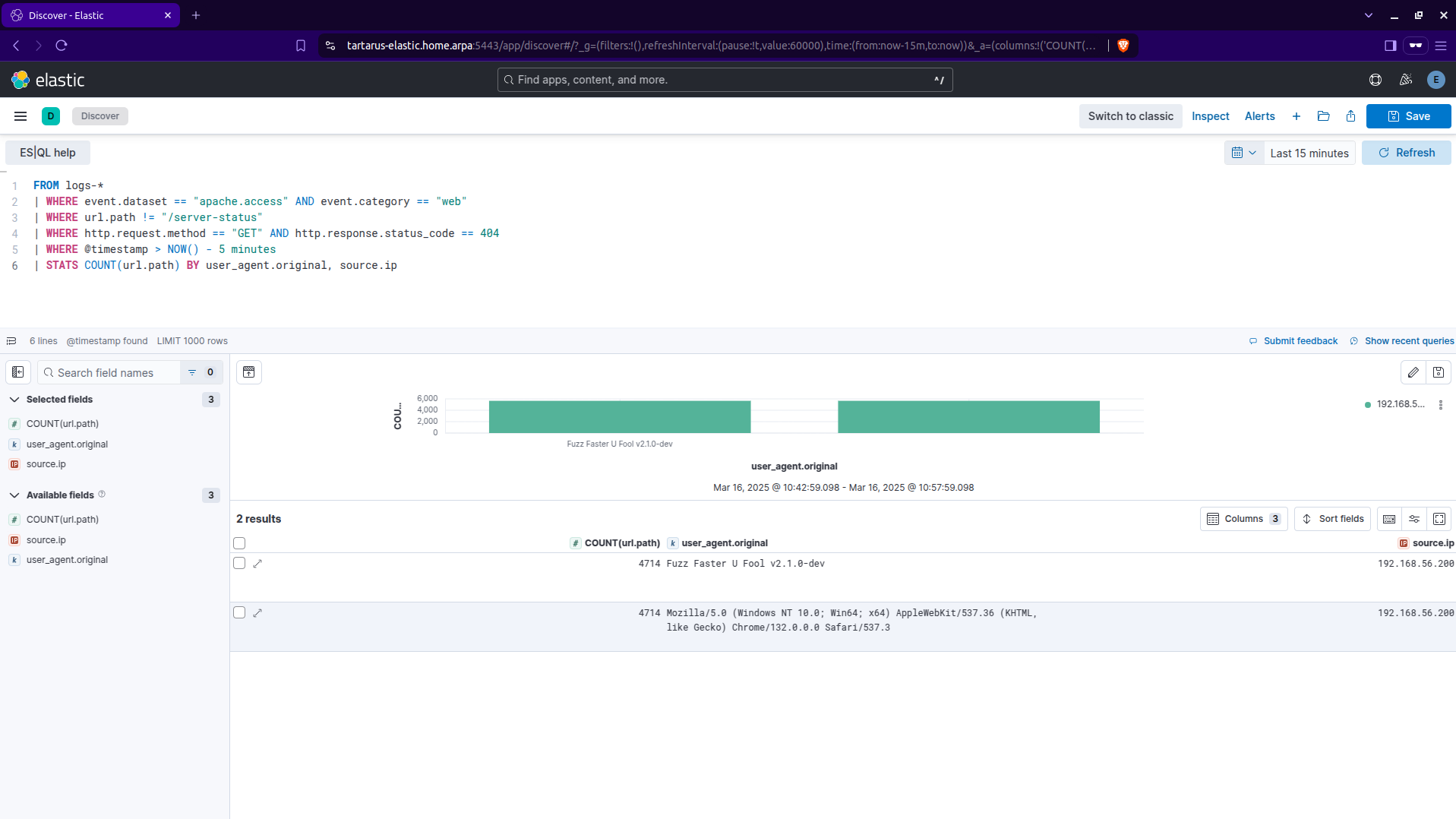This screenshot has height=819, width=1456.
Task: Toggle the chart visibility icon
Action: point(248,372)
